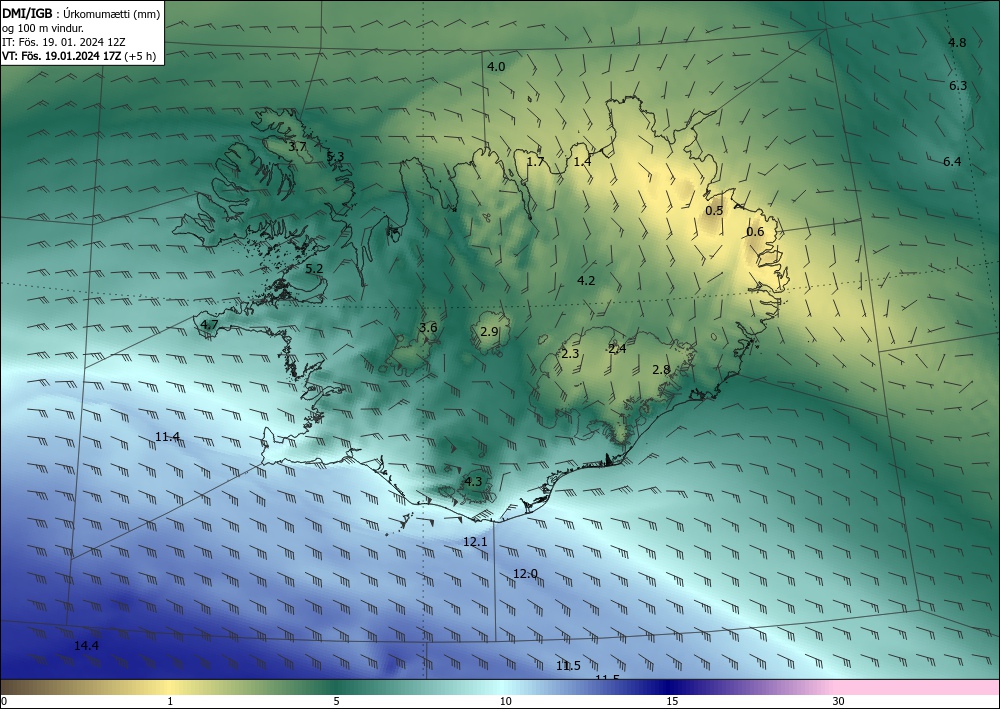Click the 11.4 value over the ocean

point(167,437)
